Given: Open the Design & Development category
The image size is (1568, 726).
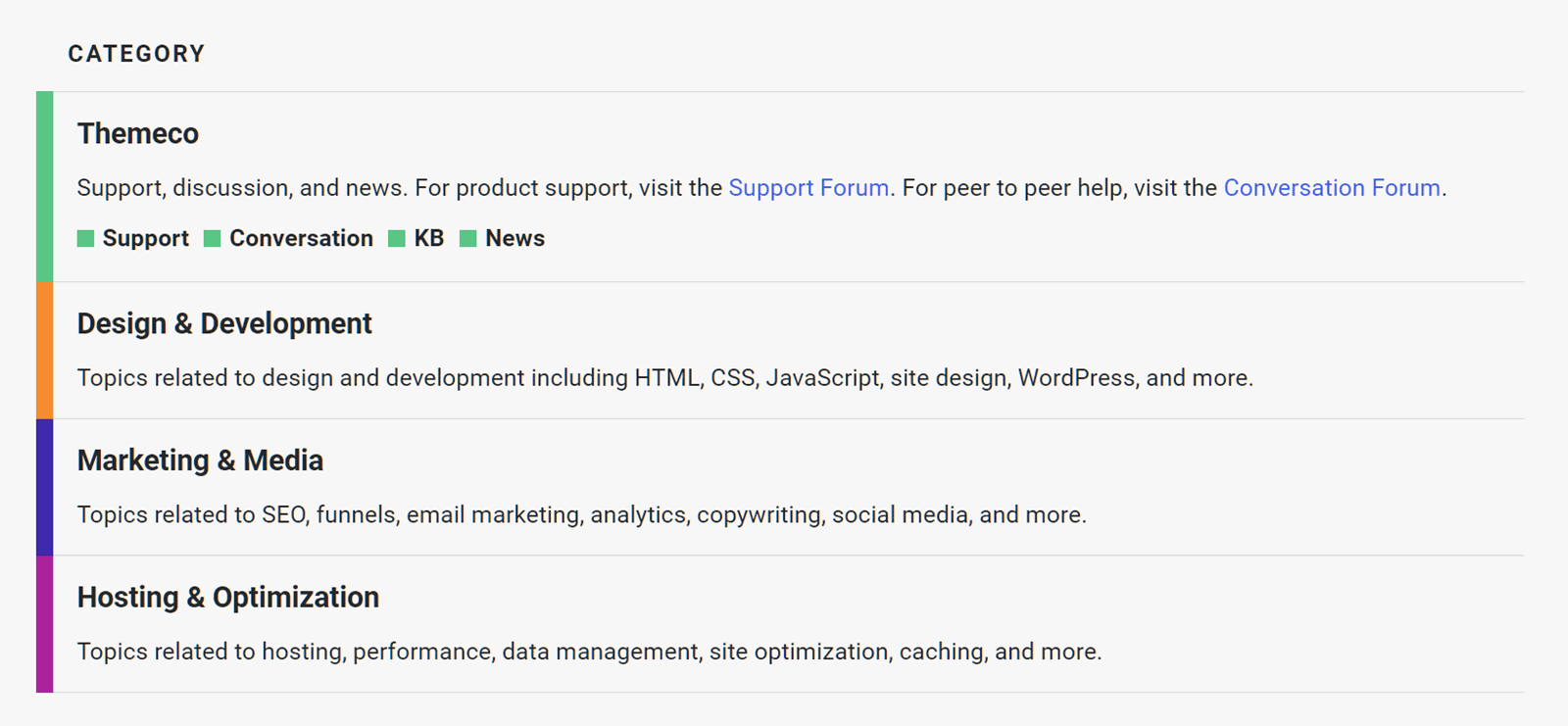Looking at the screenshot, I should click(x=224, y=324).
